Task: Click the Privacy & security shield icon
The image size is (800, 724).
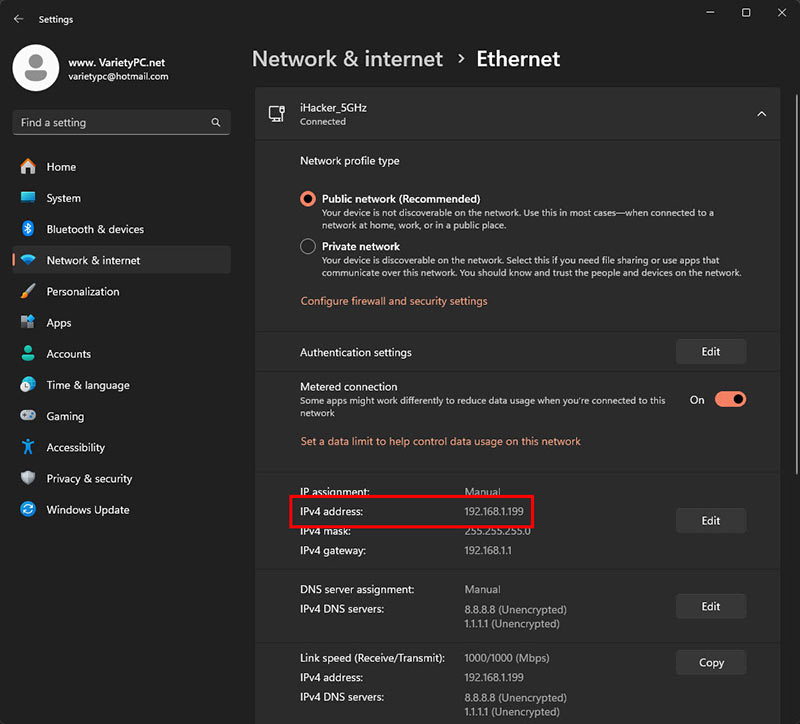Action: pyautogui.click(x=28, y=478)
